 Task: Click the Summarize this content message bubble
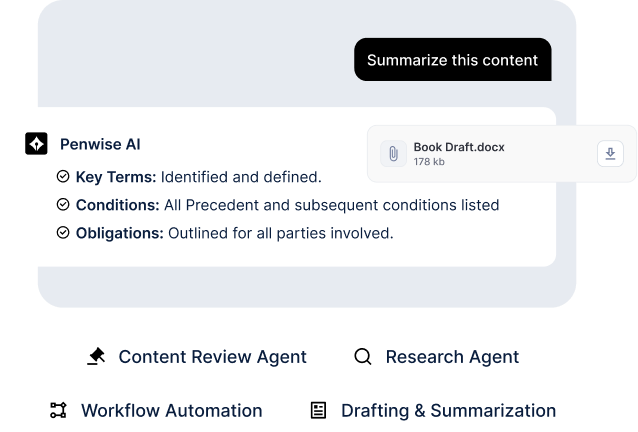tap(452, 60)
